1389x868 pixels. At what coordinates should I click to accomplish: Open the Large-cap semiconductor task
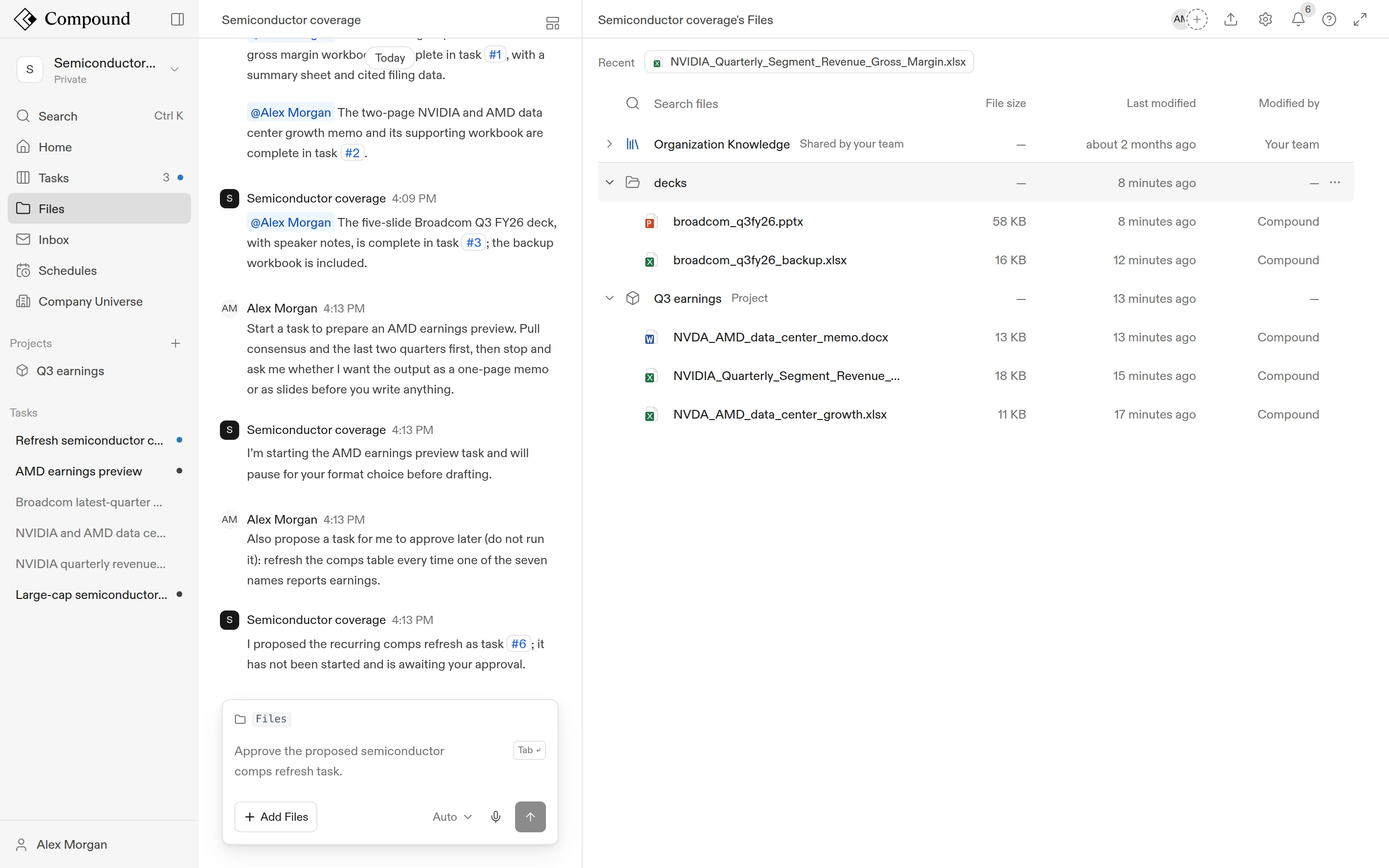tap(99, 595)
